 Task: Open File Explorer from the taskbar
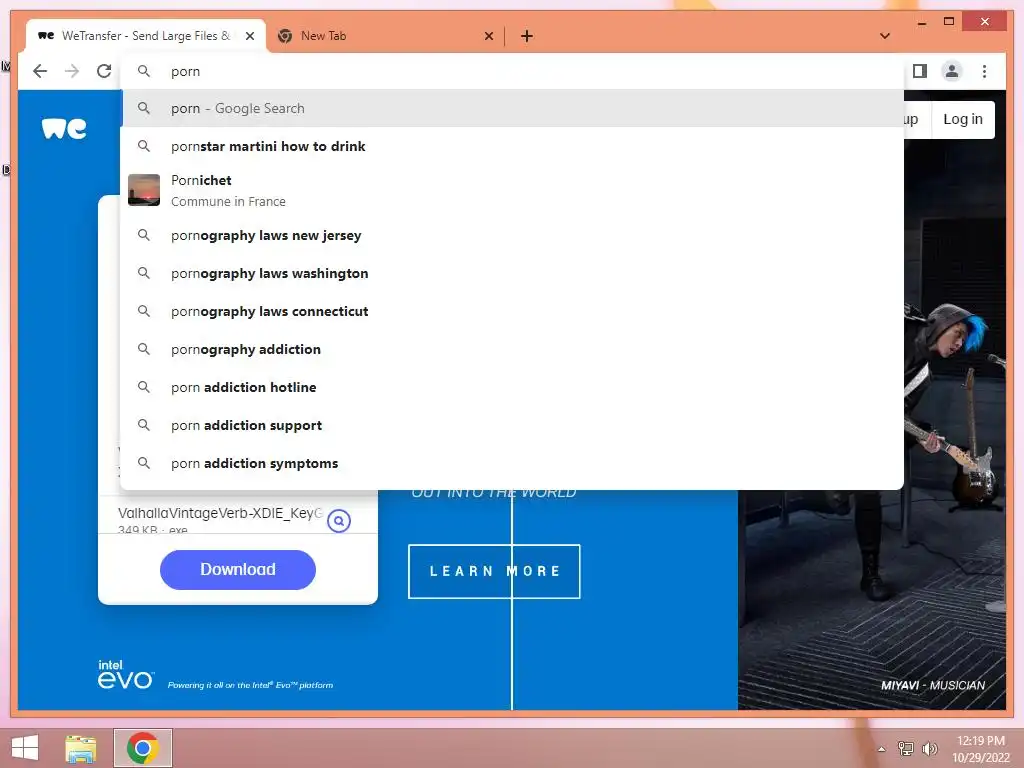81,748
